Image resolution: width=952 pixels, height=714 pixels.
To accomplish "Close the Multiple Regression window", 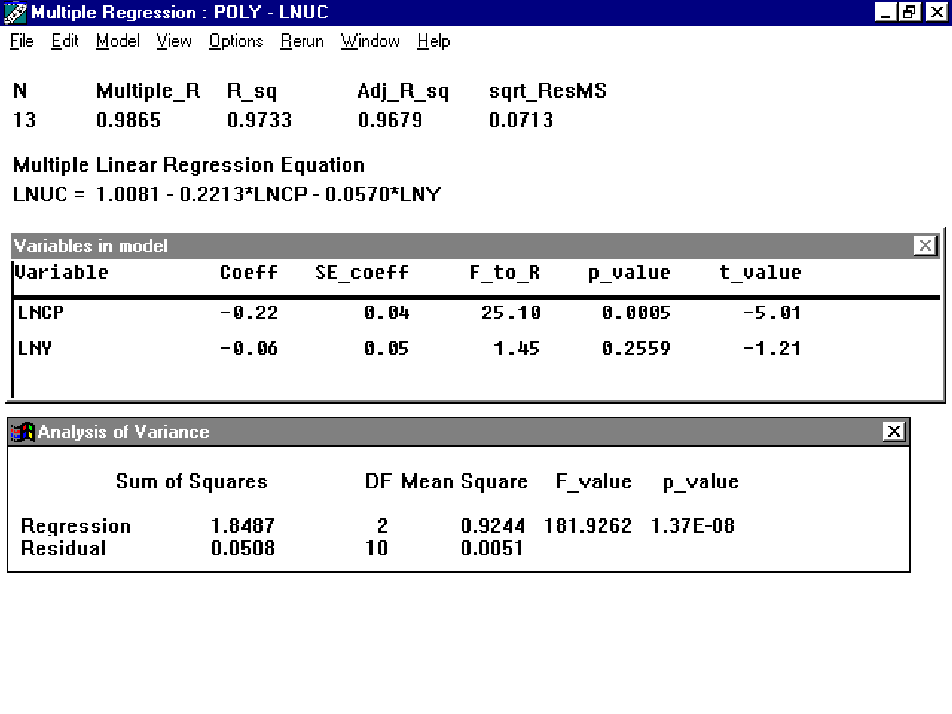I will pyautogui.click(x=937, y=12).
